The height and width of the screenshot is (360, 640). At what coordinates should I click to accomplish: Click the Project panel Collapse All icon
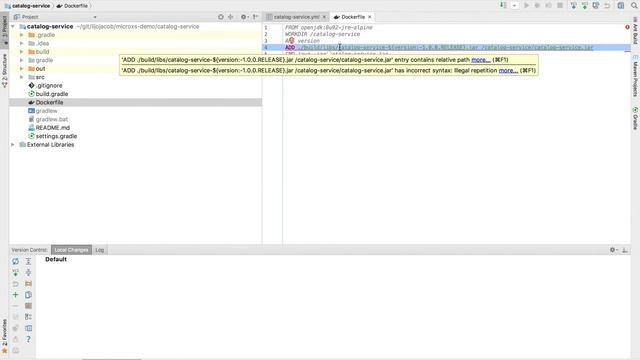point(231,17)
